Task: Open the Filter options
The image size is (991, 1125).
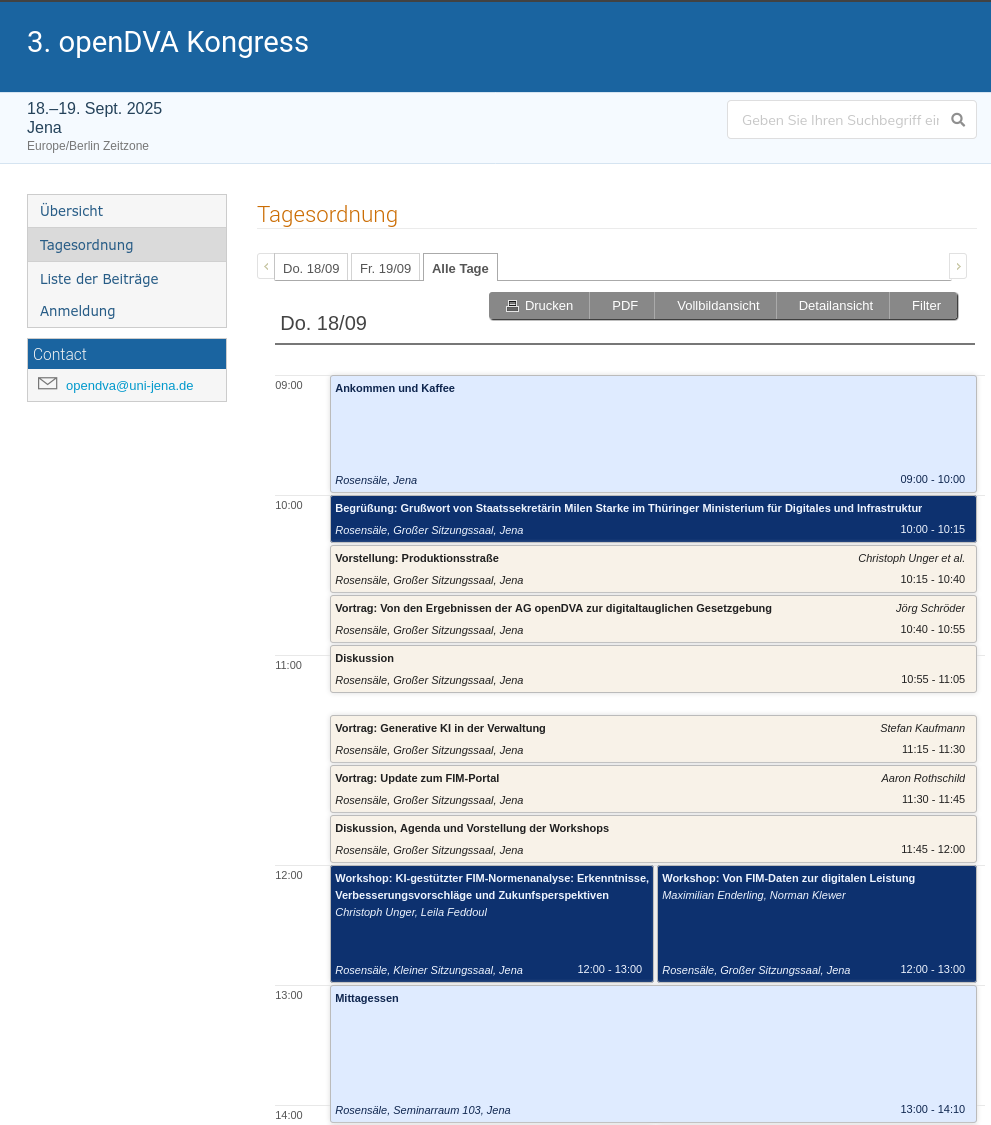Action: pyautogui.click(x=925, y=306)
